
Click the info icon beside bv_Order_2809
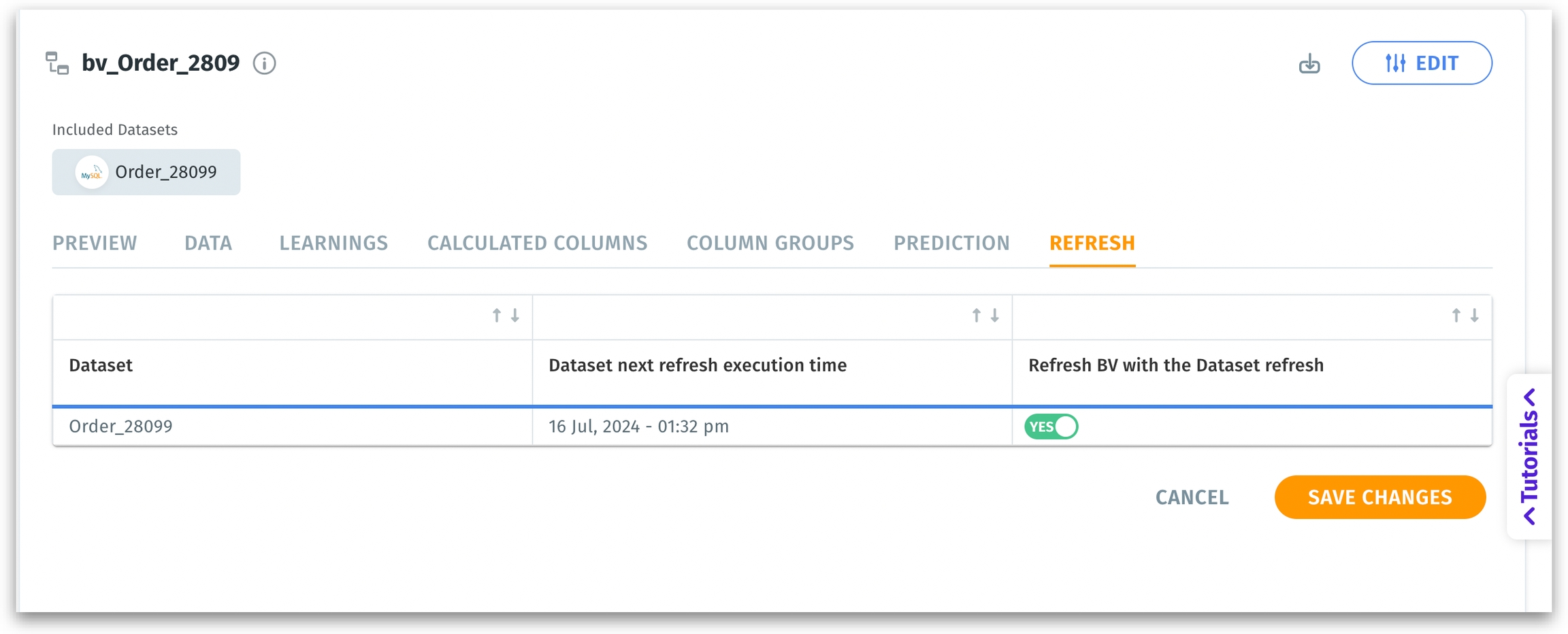tap(264, 63)
